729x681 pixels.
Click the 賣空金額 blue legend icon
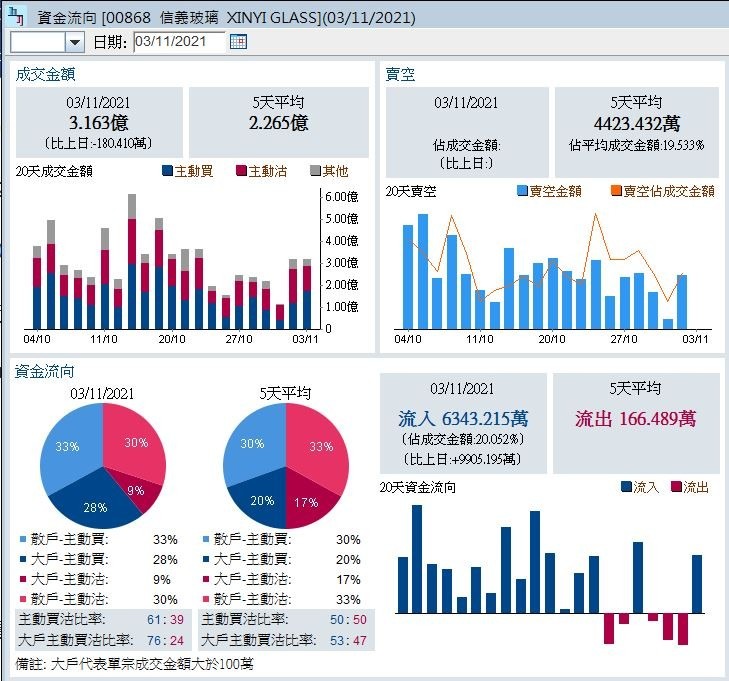[x=523, y=191]
